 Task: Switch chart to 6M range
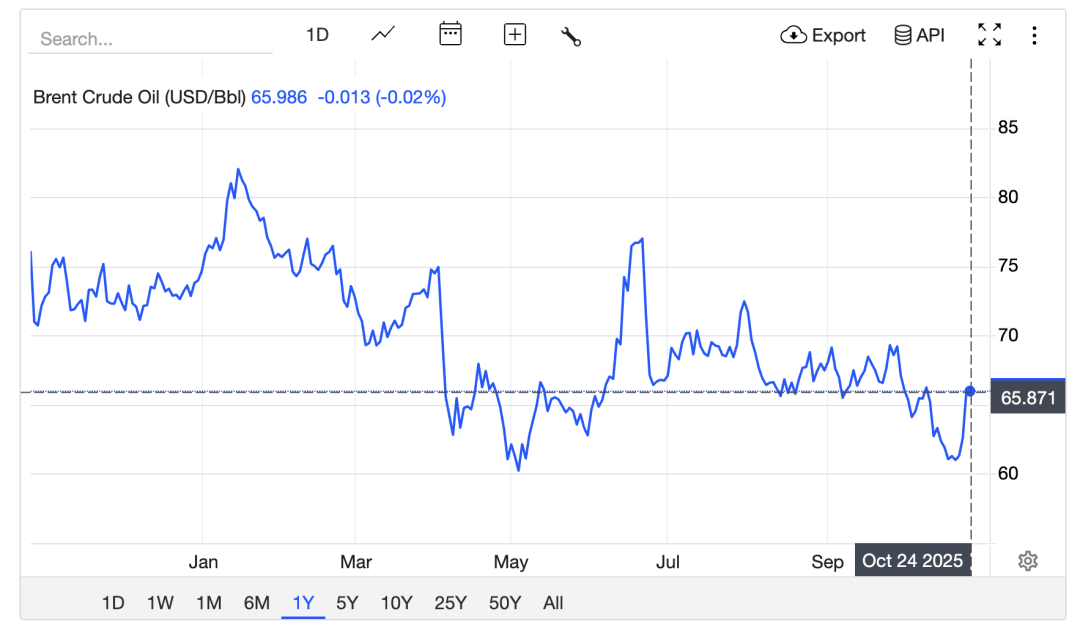[x=257, y=602]
